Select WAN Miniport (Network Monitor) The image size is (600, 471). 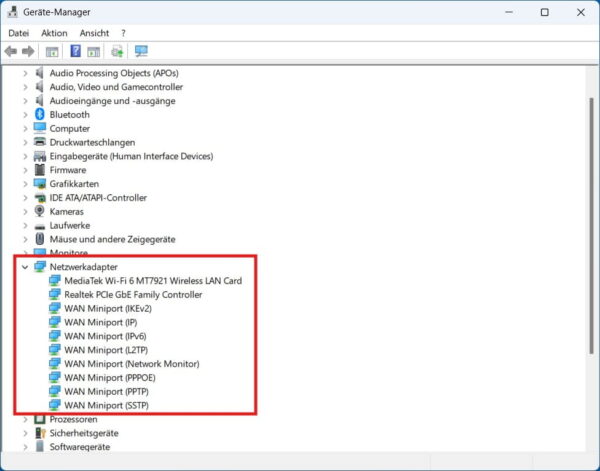[x=132, y=363]
